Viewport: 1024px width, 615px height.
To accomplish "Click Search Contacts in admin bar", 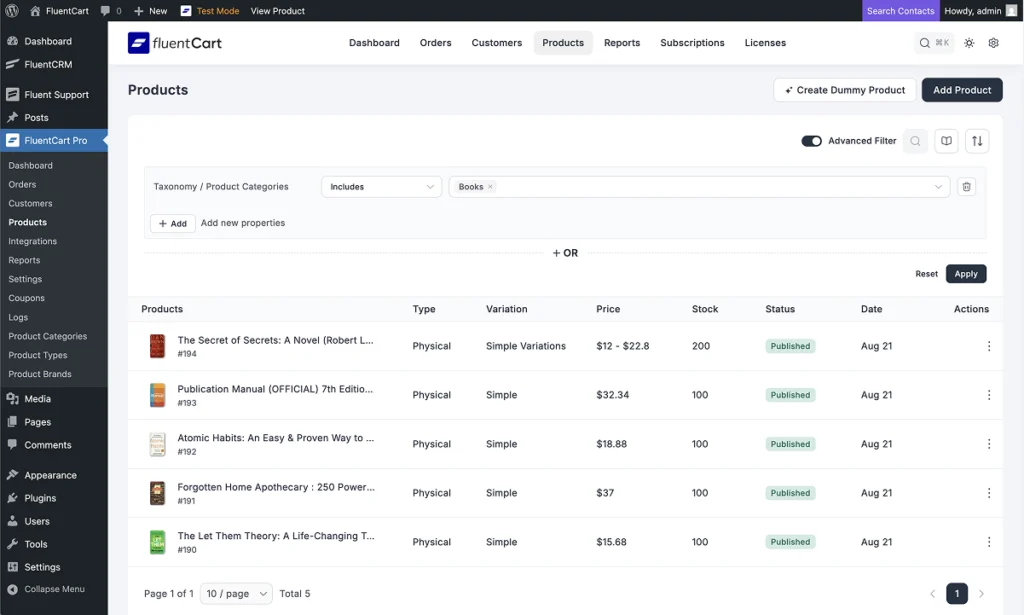I will [x=900, y=10].
